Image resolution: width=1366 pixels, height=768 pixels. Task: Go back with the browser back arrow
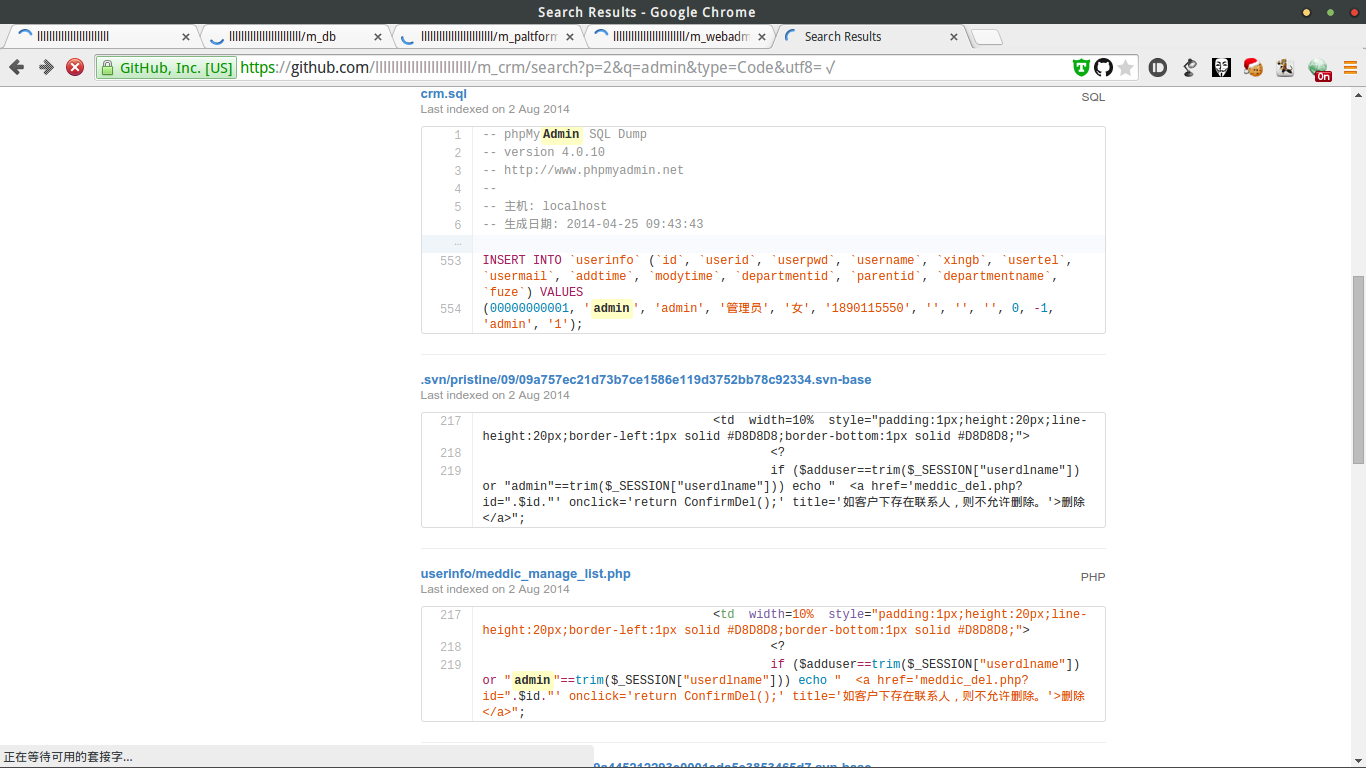tap(16, 67)
